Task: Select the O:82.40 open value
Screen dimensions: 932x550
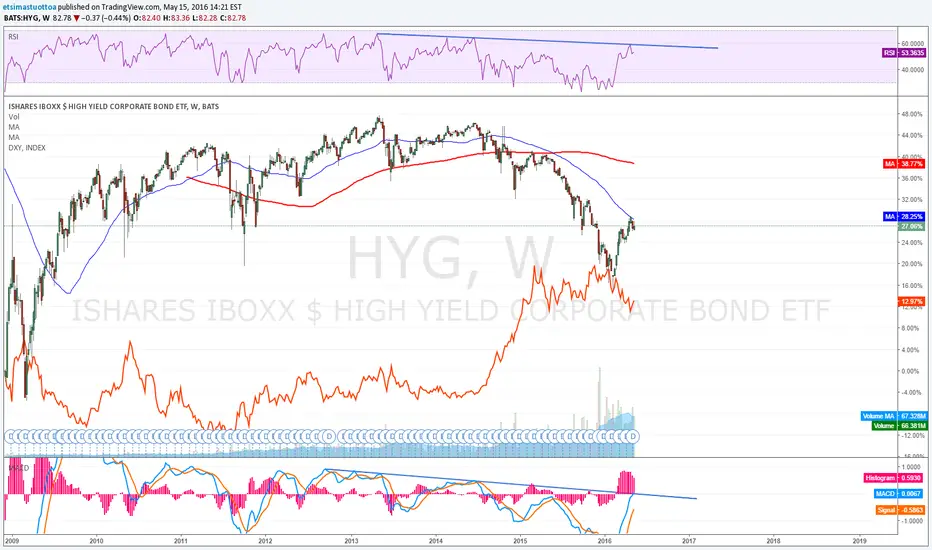Action: (146, 18)
